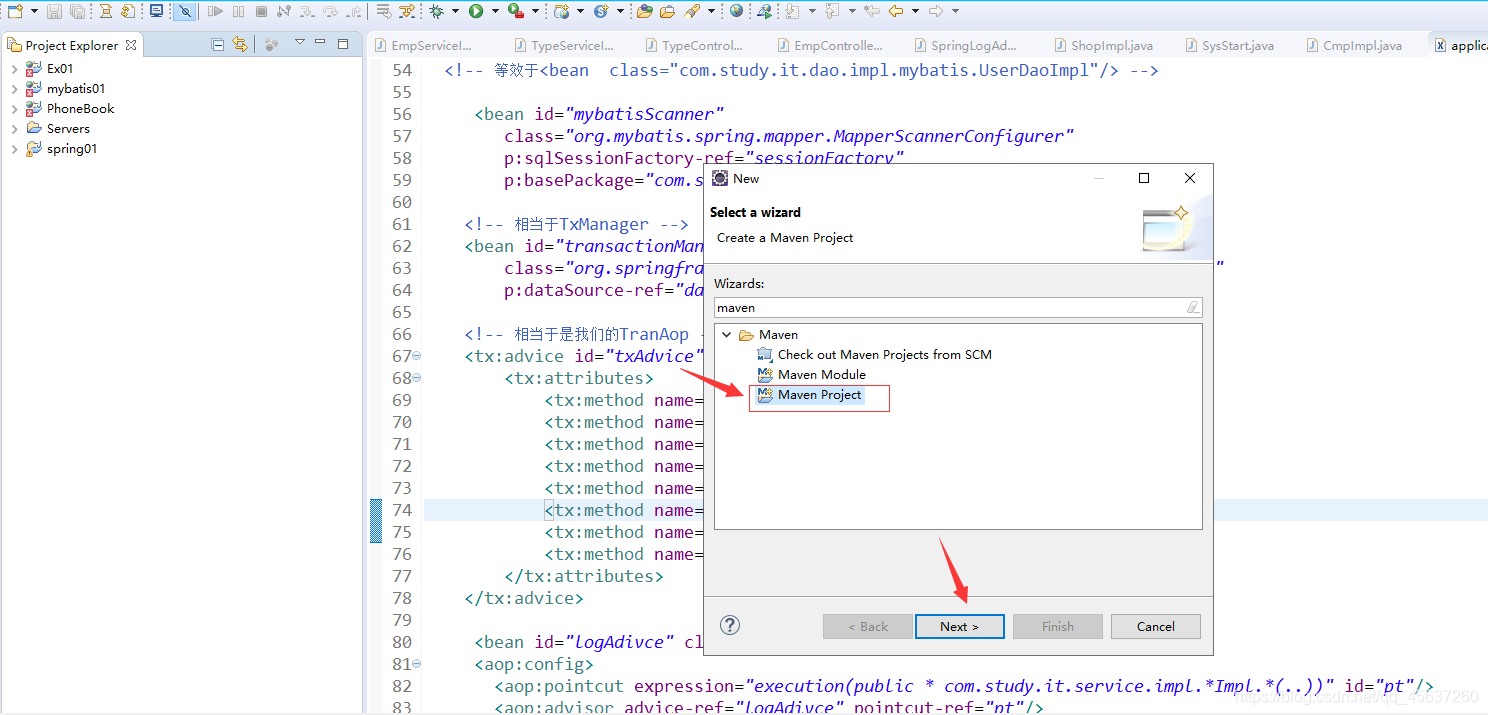Click the globe Web Browser icon
Screen dimensions: 1488x715
coord(736,11)
